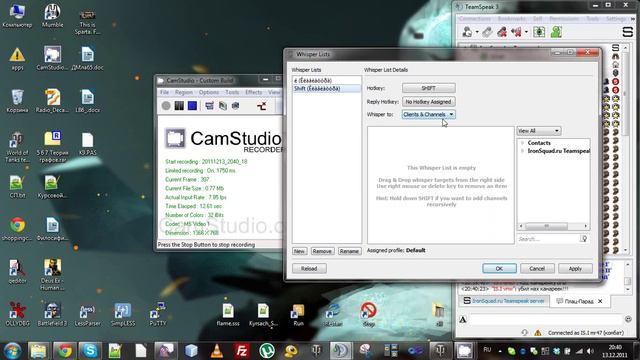Open the CamStudio desktop shortcut
This screenshot has height=360, width=640.
(x=52, y=59)
